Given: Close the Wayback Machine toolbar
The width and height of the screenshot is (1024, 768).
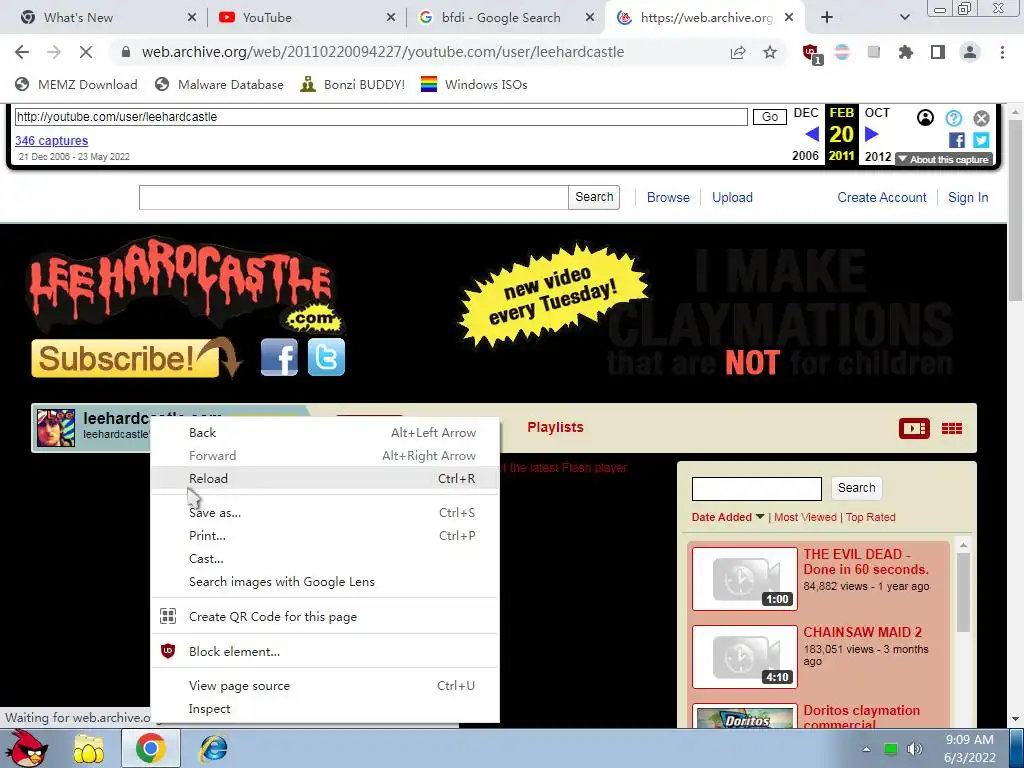Looking at the screenshot, I should 981,118.
